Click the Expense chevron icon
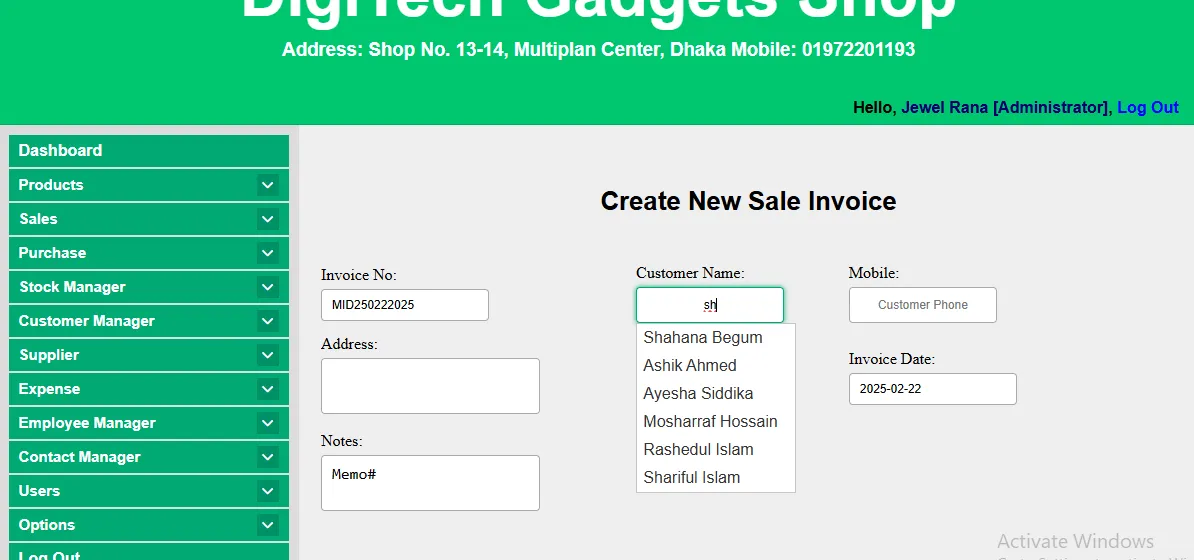This screenshot has height=560, width=1194. point(267,389)
